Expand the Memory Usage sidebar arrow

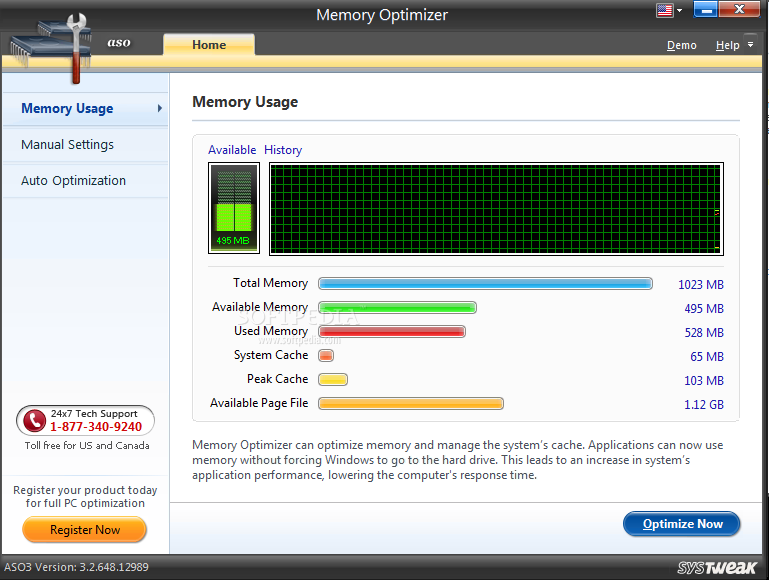pyautogui.click(x=159, y=108)
